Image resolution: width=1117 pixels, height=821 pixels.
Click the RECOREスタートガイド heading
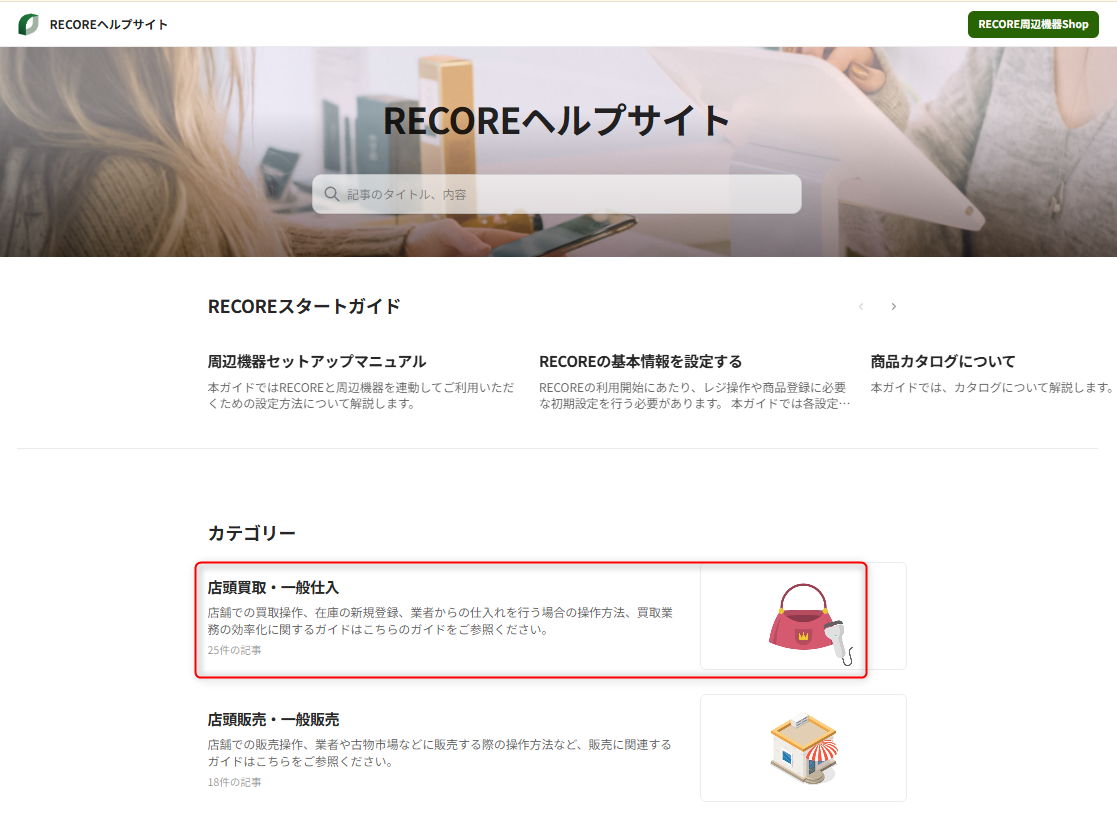(x=304, y=306)
